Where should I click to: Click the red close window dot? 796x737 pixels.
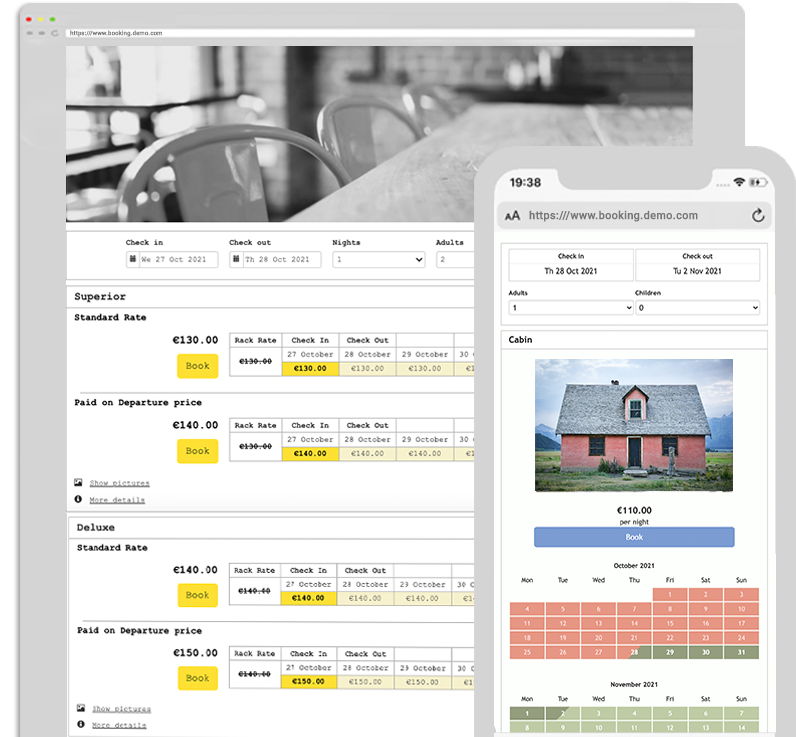tap(29, 19)
